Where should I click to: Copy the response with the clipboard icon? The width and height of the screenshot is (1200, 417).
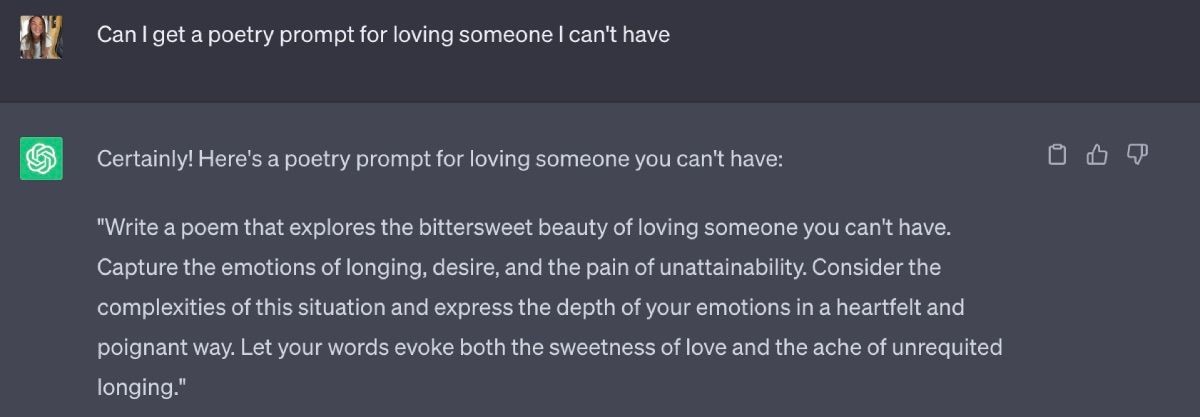1056,155
